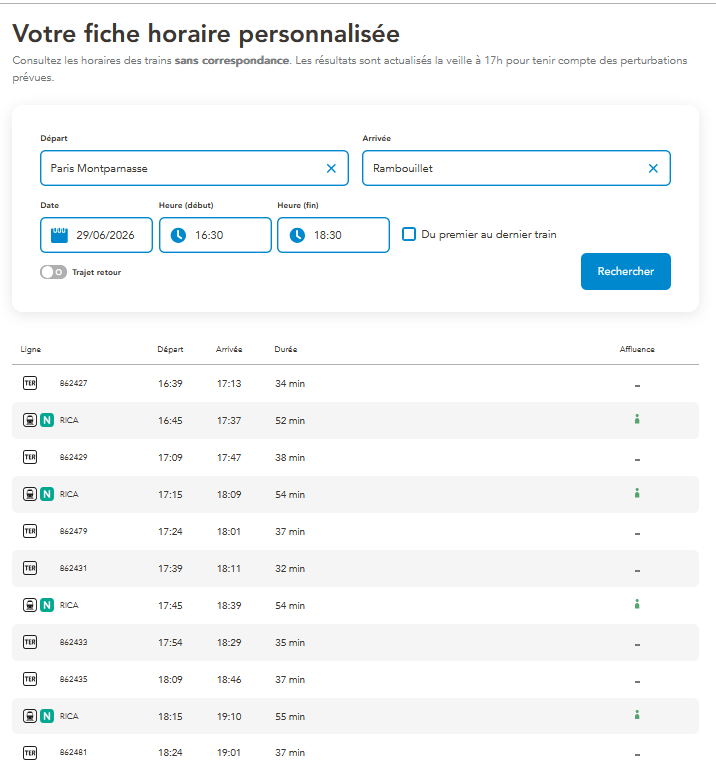Image resolution: width=716 pixels, height=783 pixels.
Task: Click departure time 17:54
Action: tap(170, 642)
